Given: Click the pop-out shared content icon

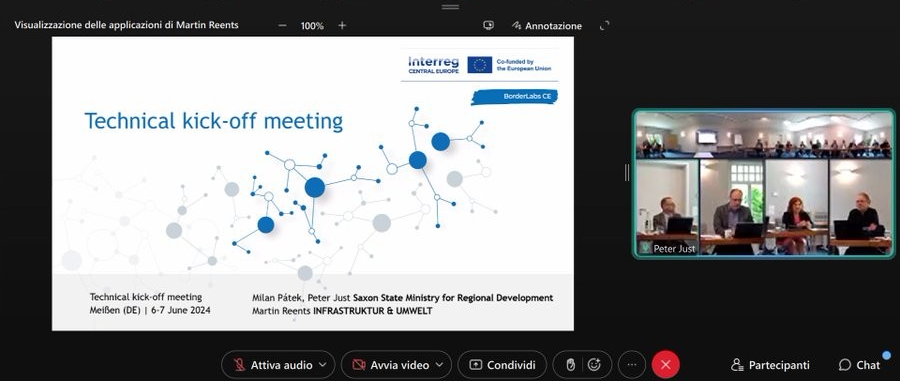Looking at the screenshot, I should (488, 25).
